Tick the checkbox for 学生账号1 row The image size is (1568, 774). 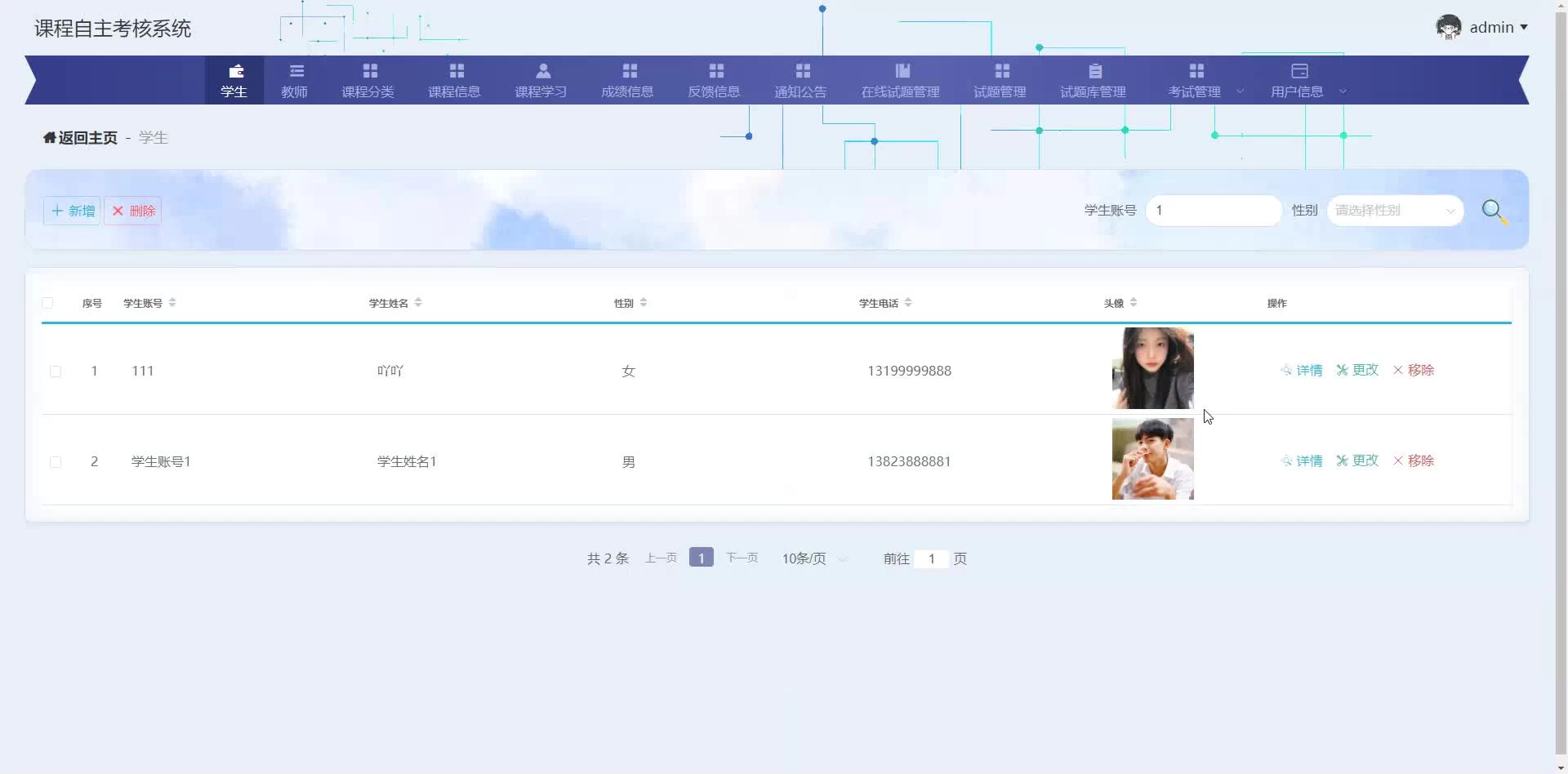pyautogui.click(x=56, y=462)
